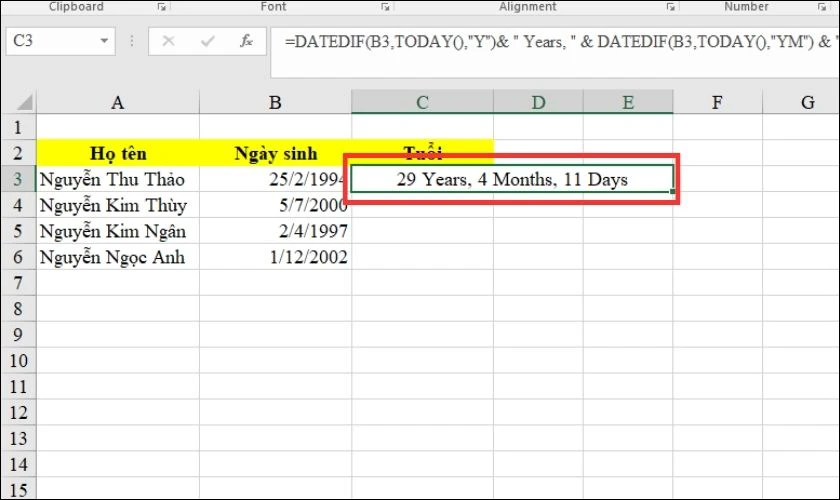Click the formula bar options dots
Screen dimensions: 840x500
(132, 41)
